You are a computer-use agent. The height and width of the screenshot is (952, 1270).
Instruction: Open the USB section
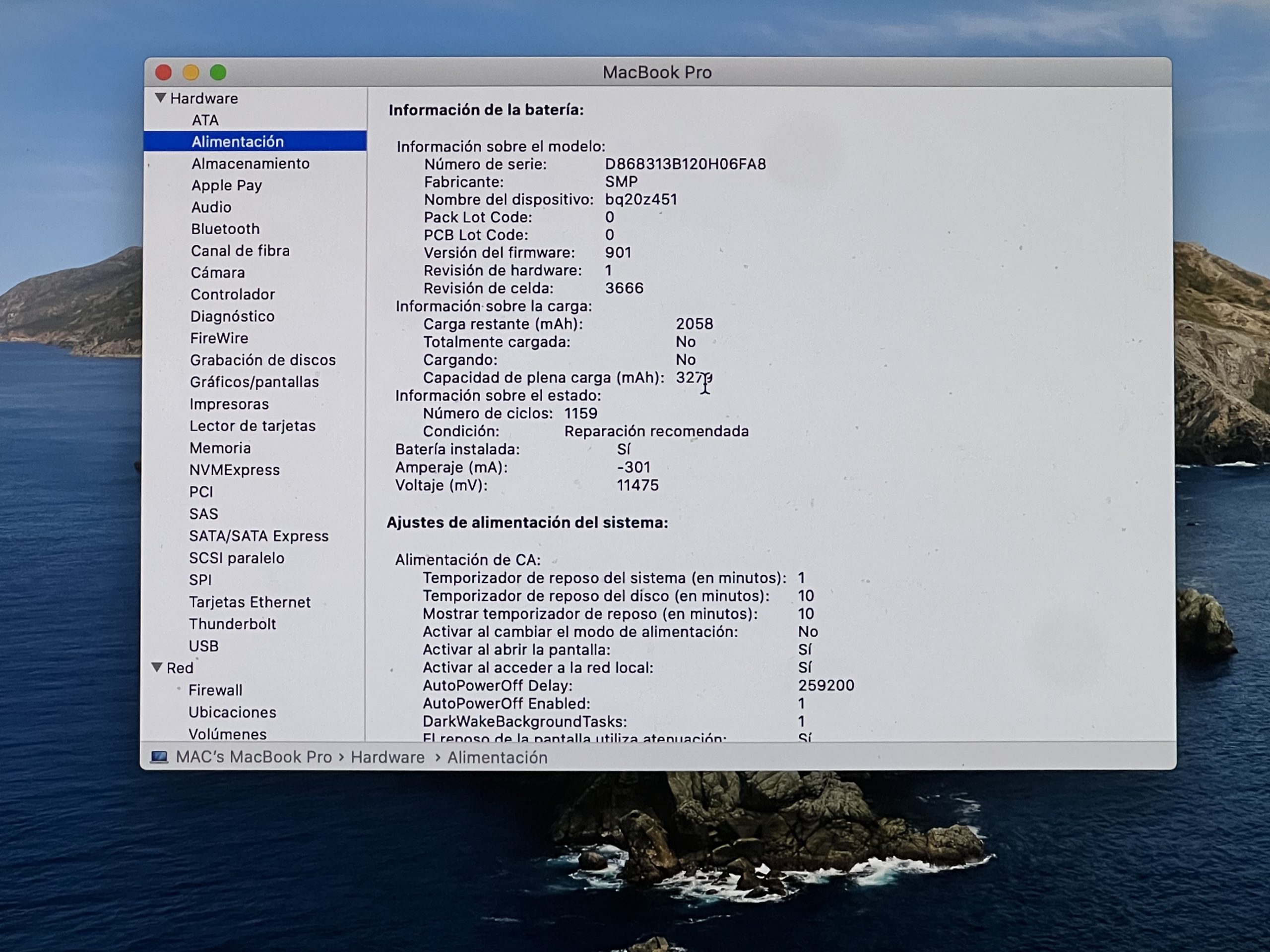pyautogui.click(x=203, y=646)
